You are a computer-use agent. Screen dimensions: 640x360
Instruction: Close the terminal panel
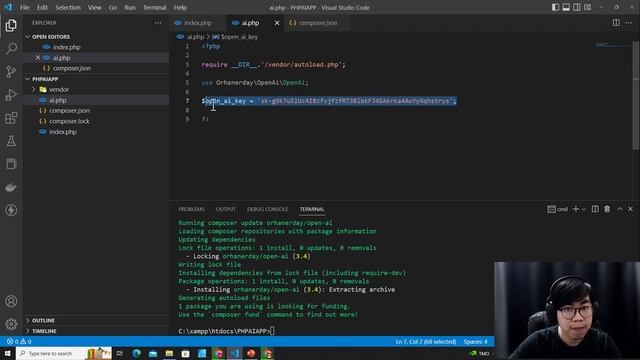click(630, 209)
